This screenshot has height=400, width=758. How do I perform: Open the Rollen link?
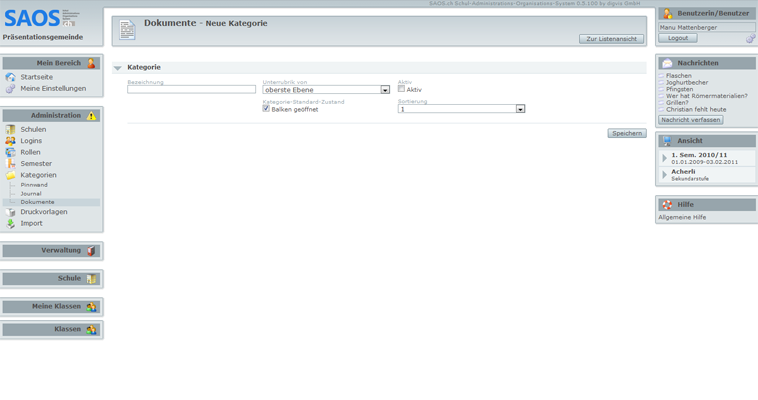[x=30, y=152]
